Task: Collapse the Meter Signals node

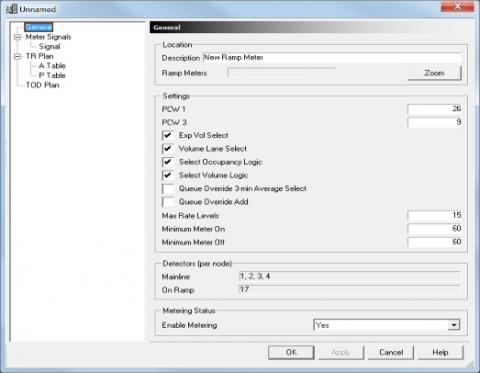Action: (18, 37)
